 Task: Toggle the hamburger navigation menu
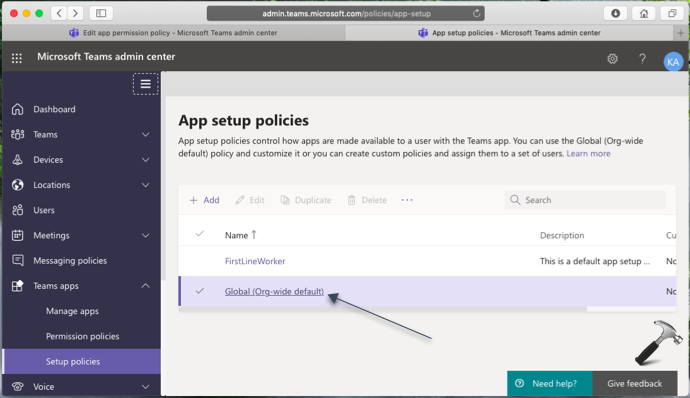pos(146,84)
